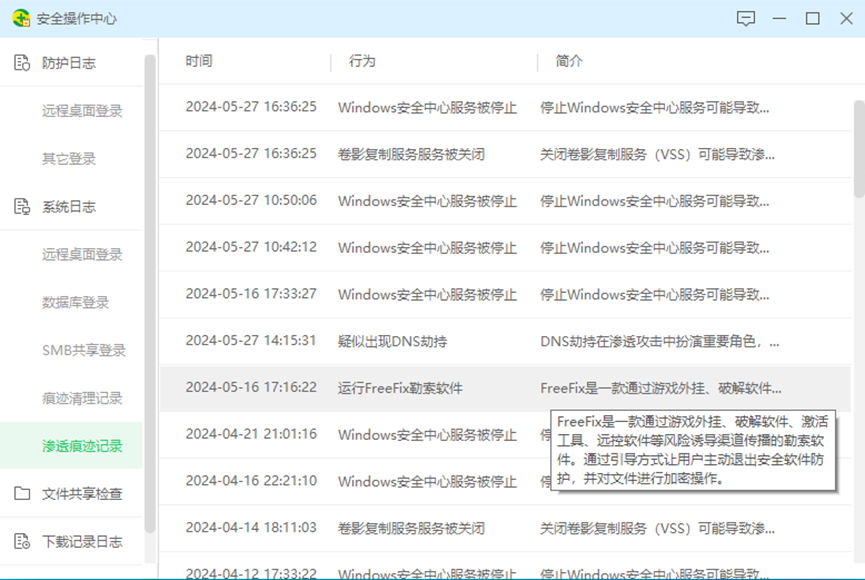Select the row timestamped 2024-04-21 21:01:16
The height and width of the screenshot is (580, 865).
coord(505,434)
